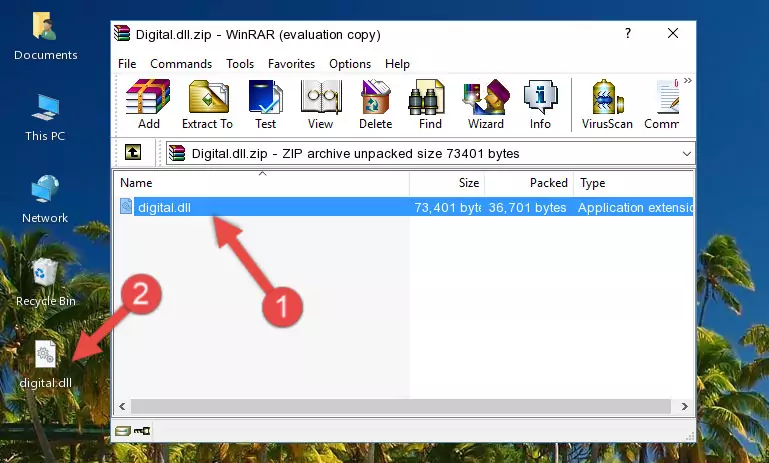Sort by the Type column header
The image size is (769, 463).
tap(634, 183)
